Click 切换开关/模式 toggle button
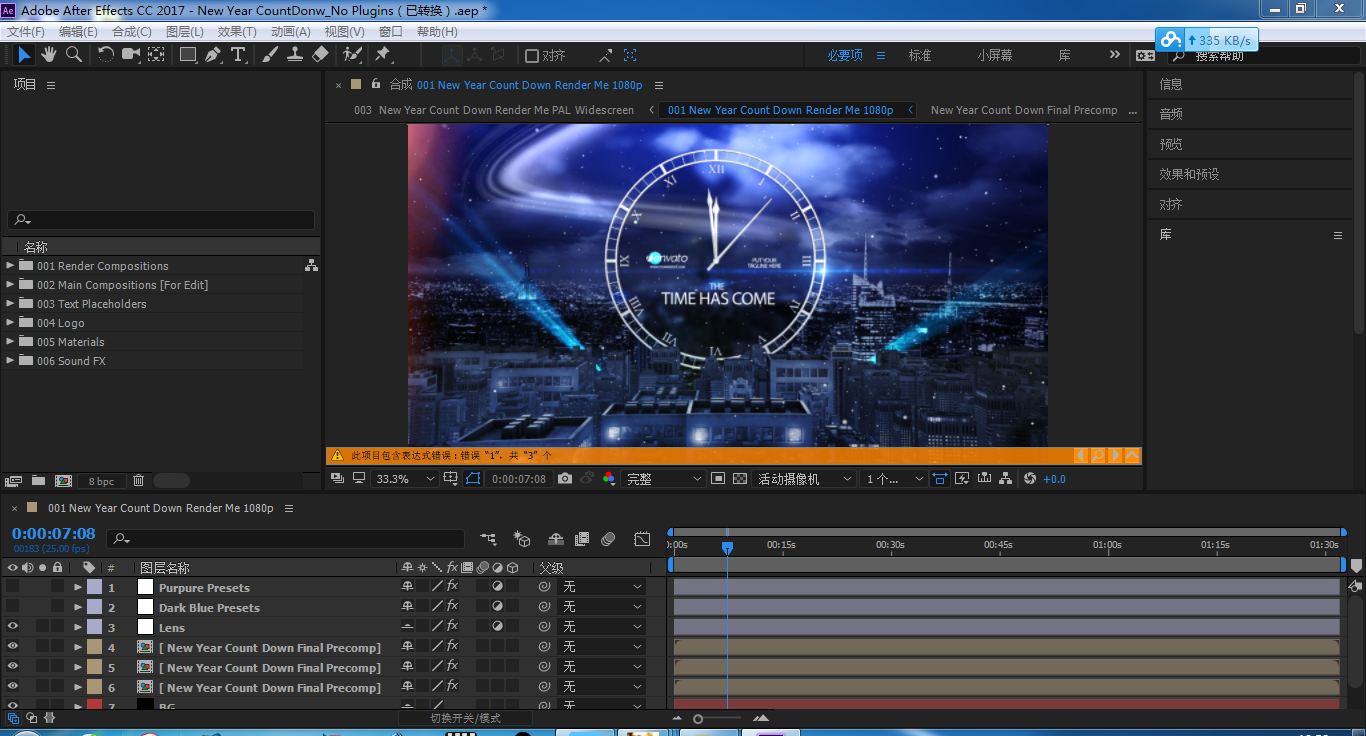1366x736 pixels. [466, 718]
